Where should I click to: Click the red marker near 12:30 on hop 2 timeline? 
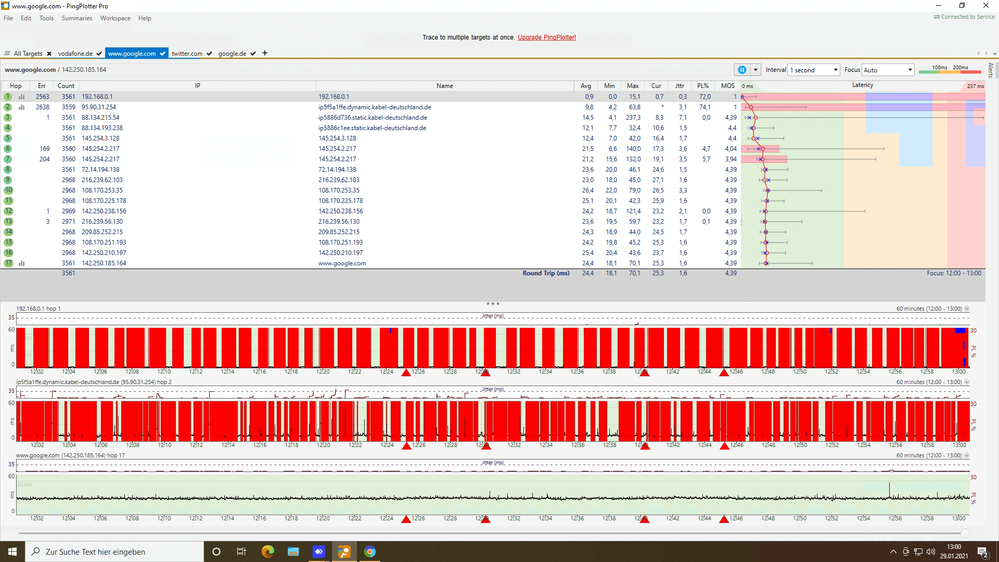coord(485,446)
